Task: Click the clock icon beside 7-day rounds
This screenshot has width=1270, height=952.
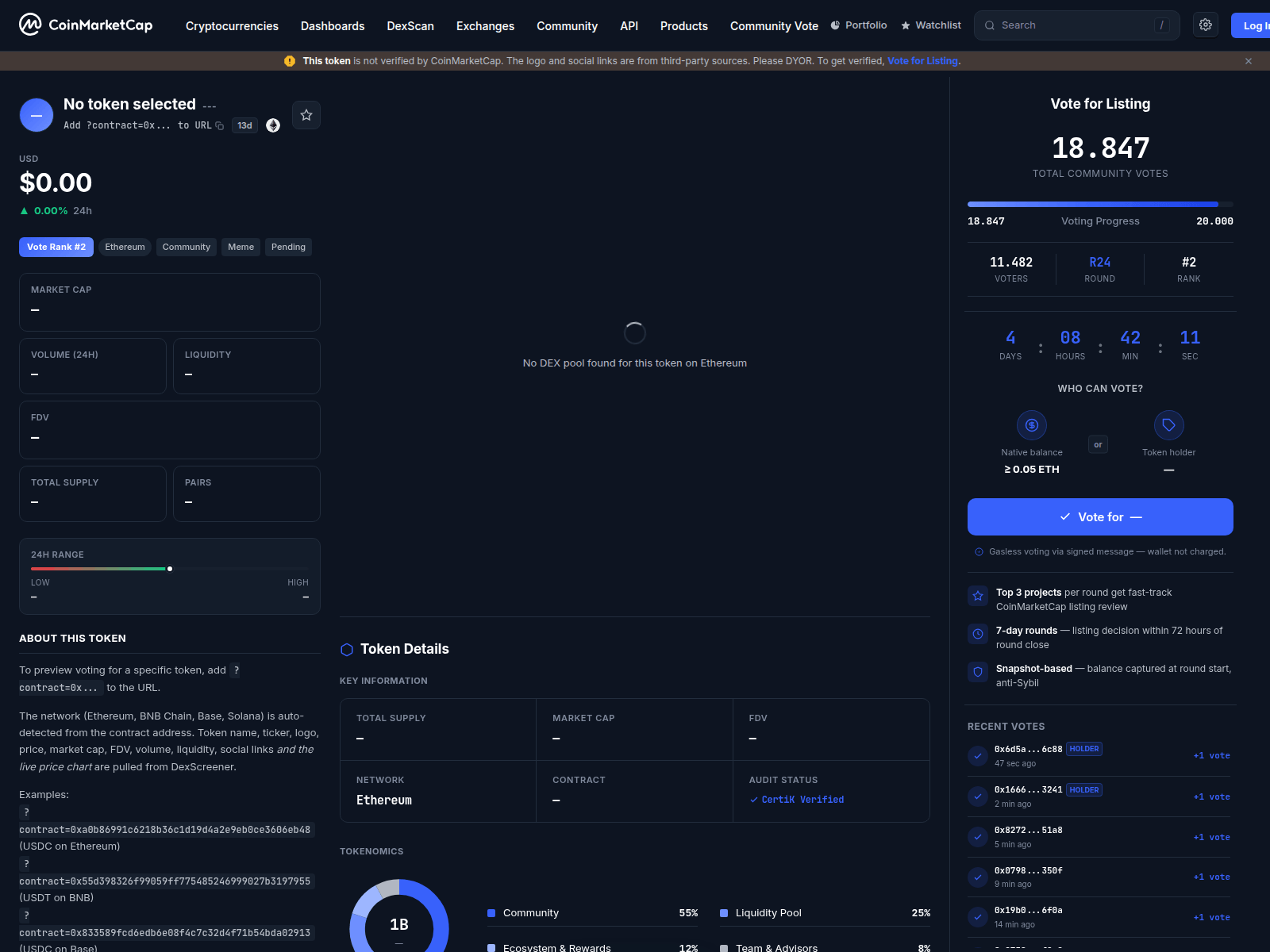Action: (978, 634)
